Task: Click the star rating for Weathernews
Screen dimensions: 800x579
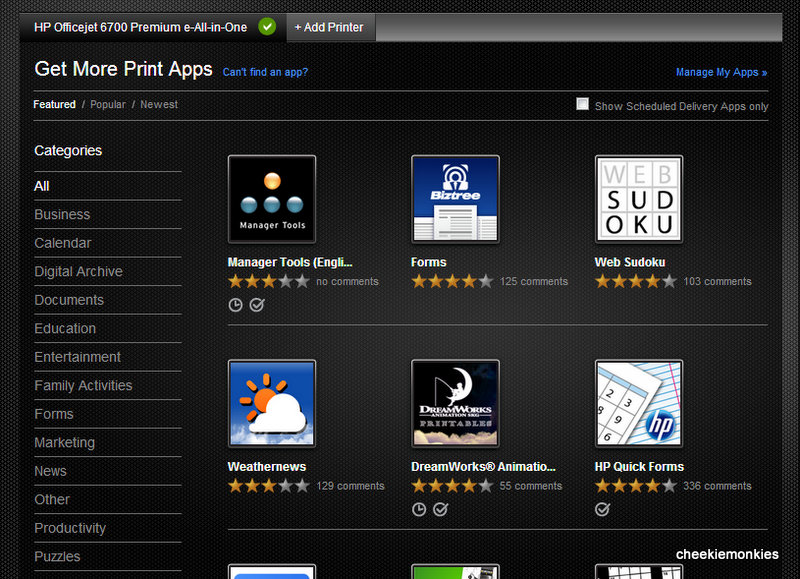Action: pos(269,486)
